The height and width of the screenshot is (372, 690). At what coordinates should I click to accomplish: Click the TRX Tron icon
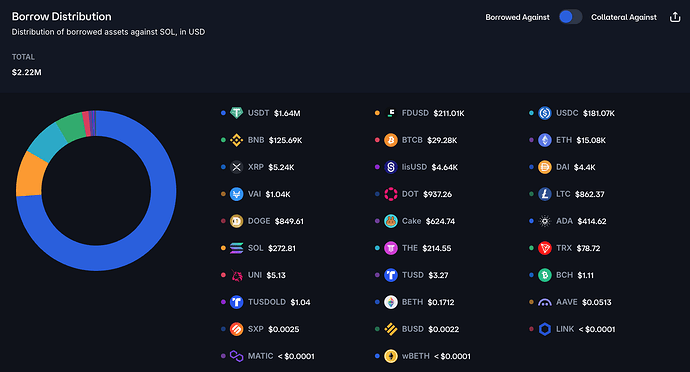coord(545,248)
